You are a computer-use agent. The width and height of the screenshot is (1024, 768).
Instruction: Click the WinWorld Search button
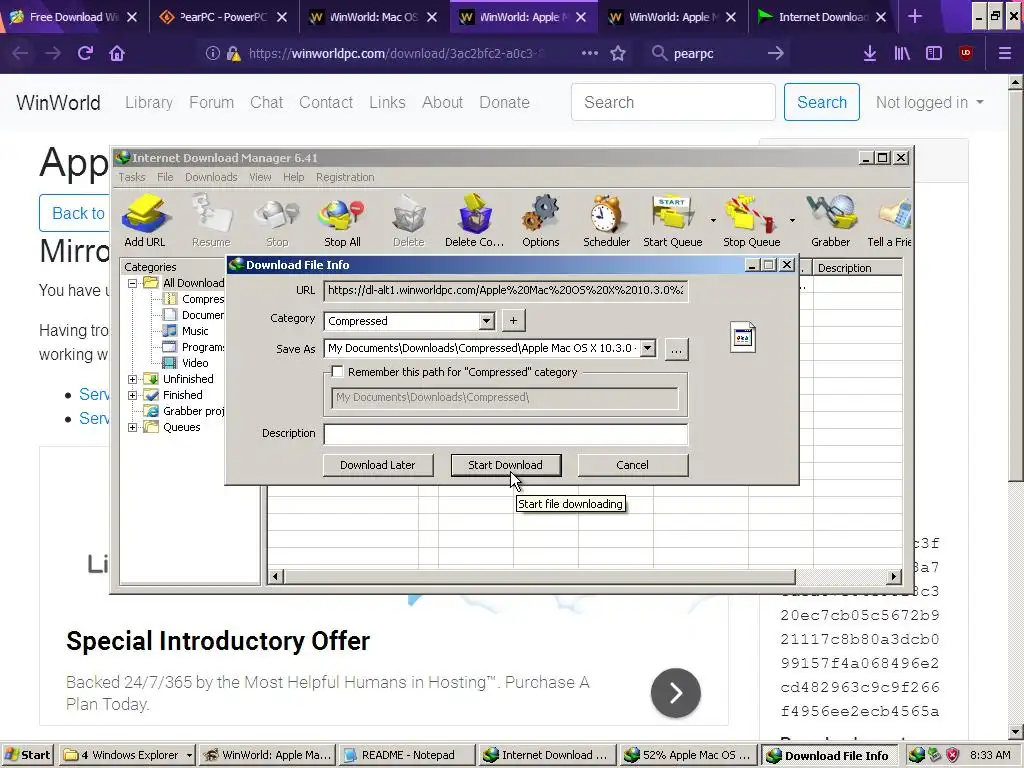pos(822,102)
